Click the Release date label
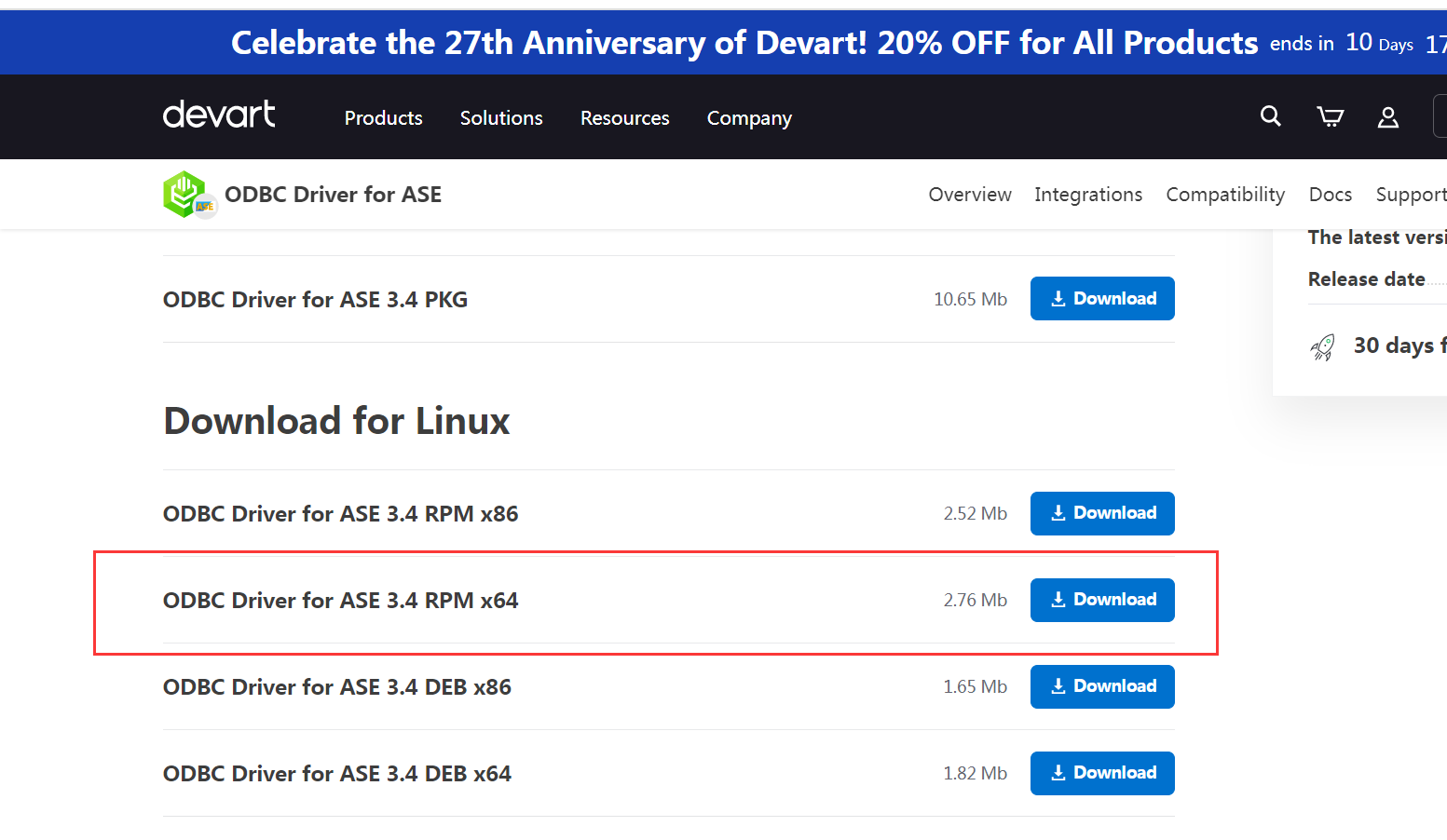1447x840 pixels. click(1366, 279)
